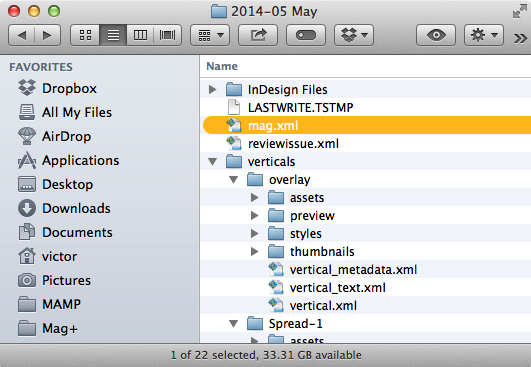Switch to list view
531x367 pixels.
[113, 35]
